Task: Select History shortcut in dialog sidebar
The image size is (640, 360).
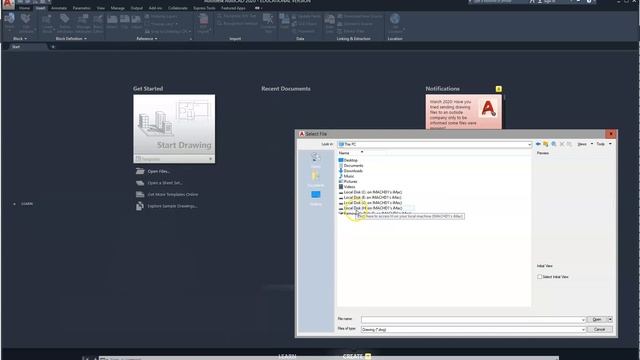Action: coord(316,159)
